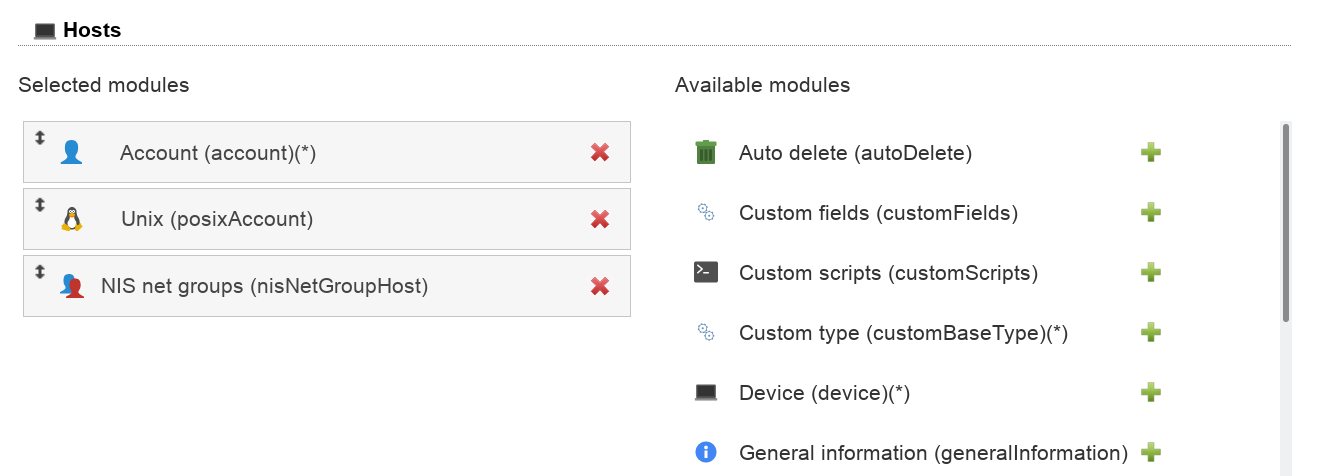Click the Unix module reorder handle
The height and width of the screenshot is (476, 1335).
[40, 204]
